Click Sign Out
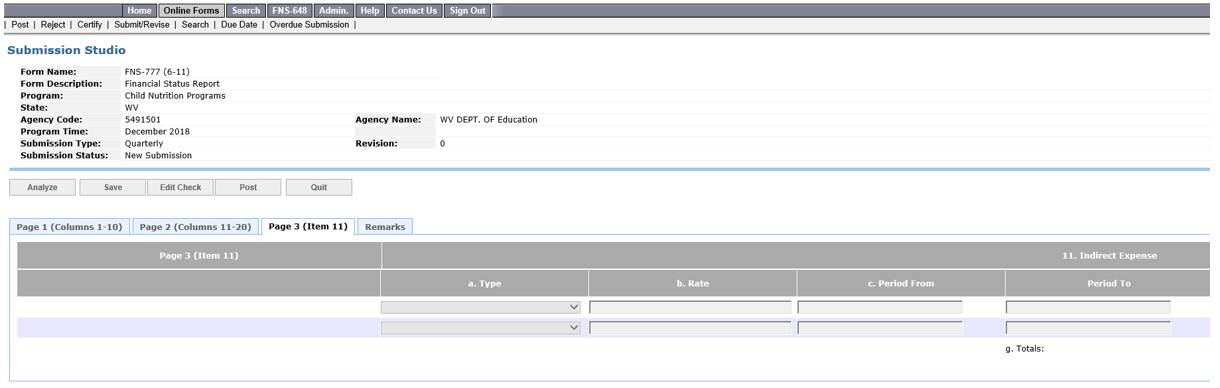 point(467,10)
